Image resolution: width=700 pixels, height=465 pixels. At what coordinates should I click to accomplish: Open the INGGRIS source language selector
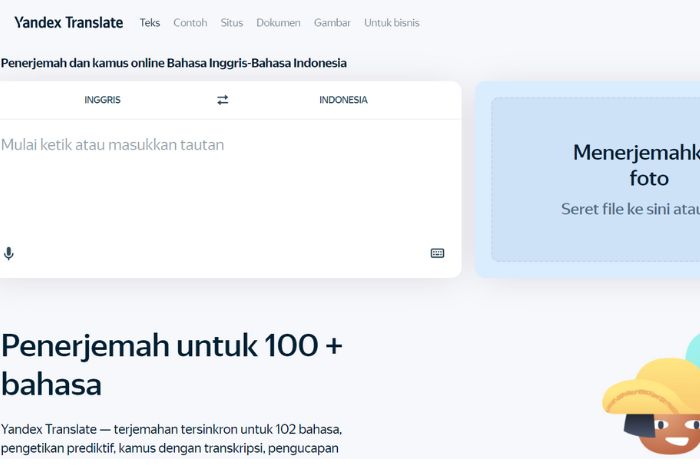click(x=102, y=100)
